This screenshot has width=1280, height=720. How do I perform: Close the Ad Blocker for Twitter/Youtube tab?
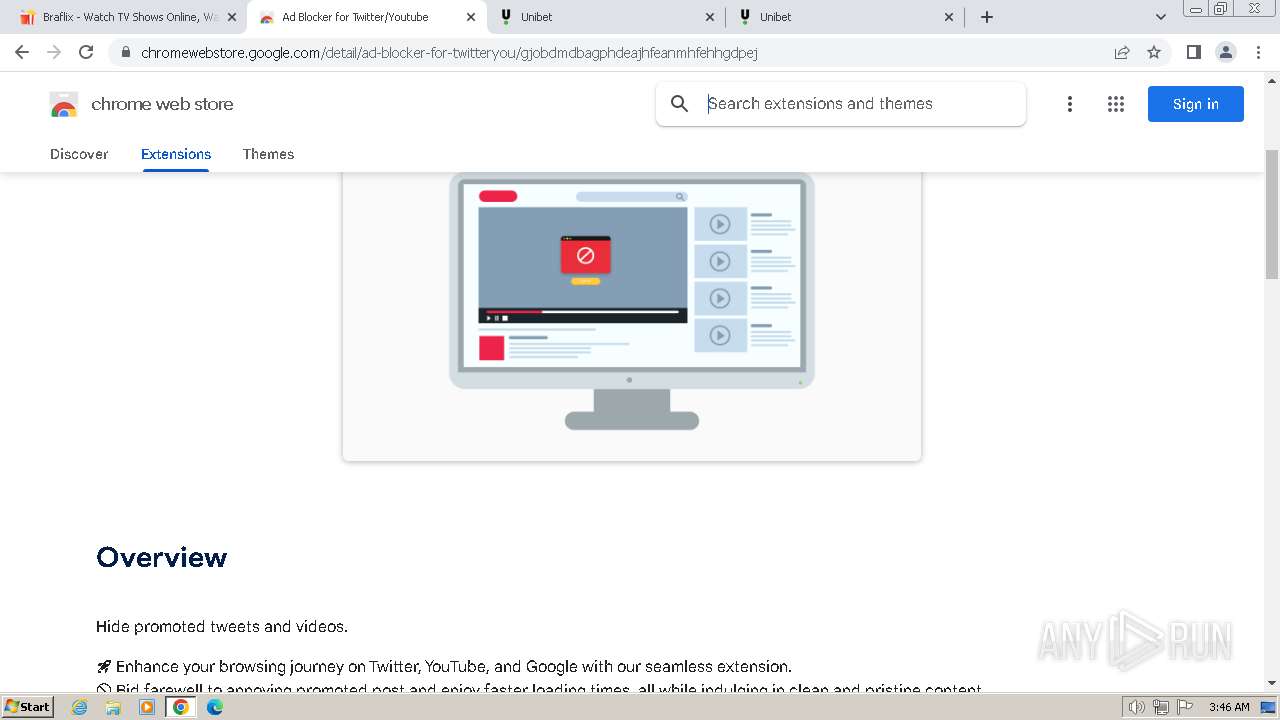471,17
